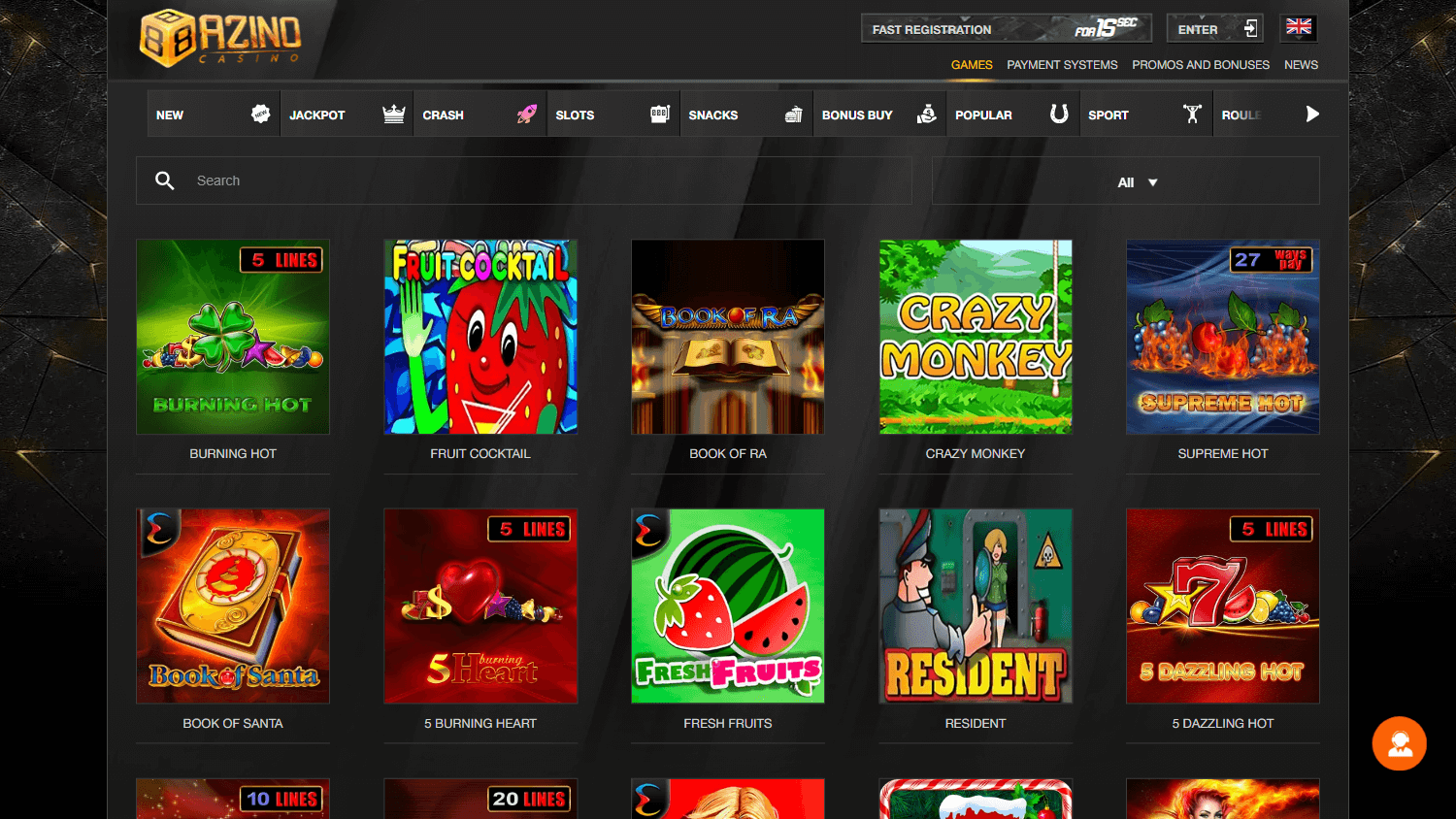Click the BOOK OF RA title text
1456x819 pixels.
(x=728, y=453)
